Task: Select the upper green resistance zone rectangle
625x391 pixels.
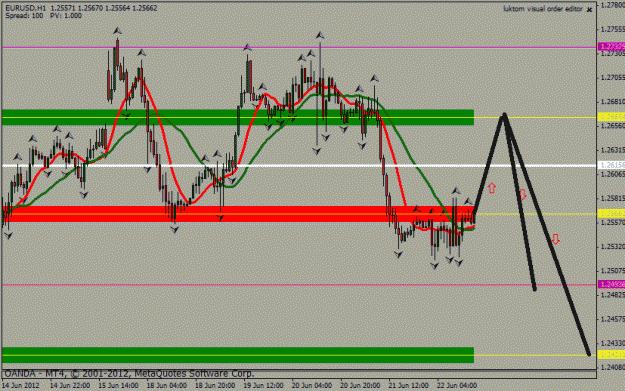Action: pyautogui.click(x=238, y=117)
